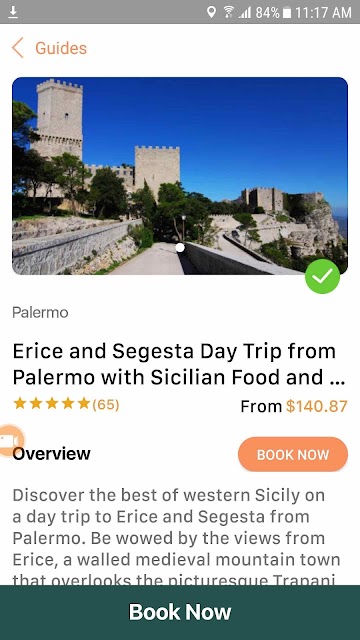
Task: Select the Overview section heading
Action: pyautogui.click(x=51, y=454)
